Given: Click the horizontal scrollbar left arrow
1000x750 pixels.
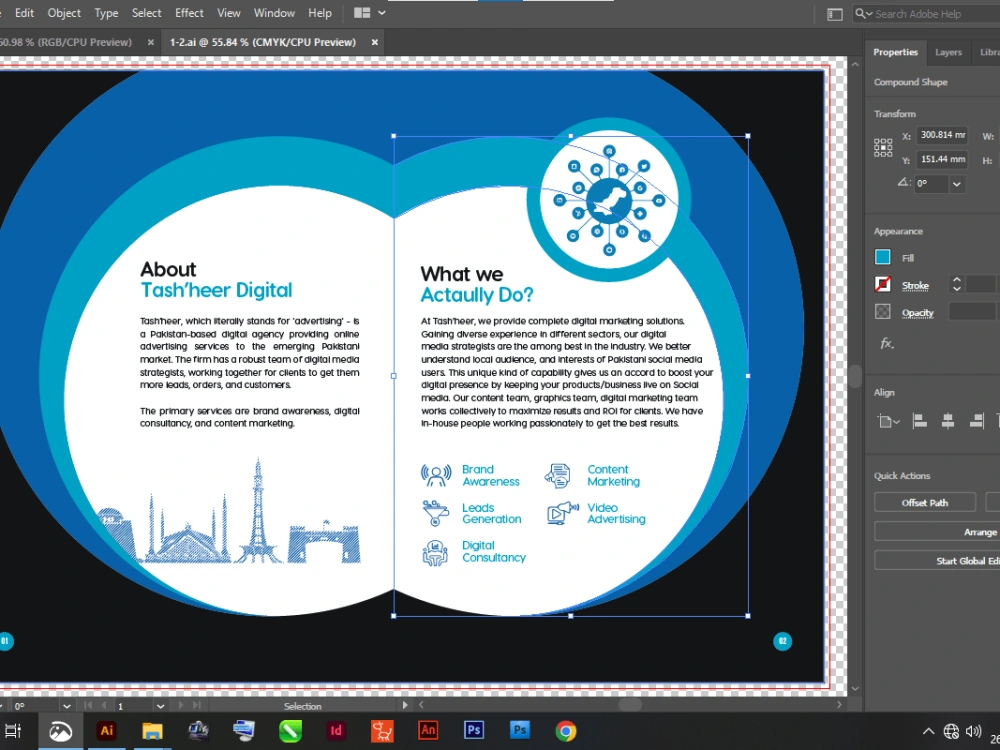Looking at the screenshot, I should click(421, 705).
